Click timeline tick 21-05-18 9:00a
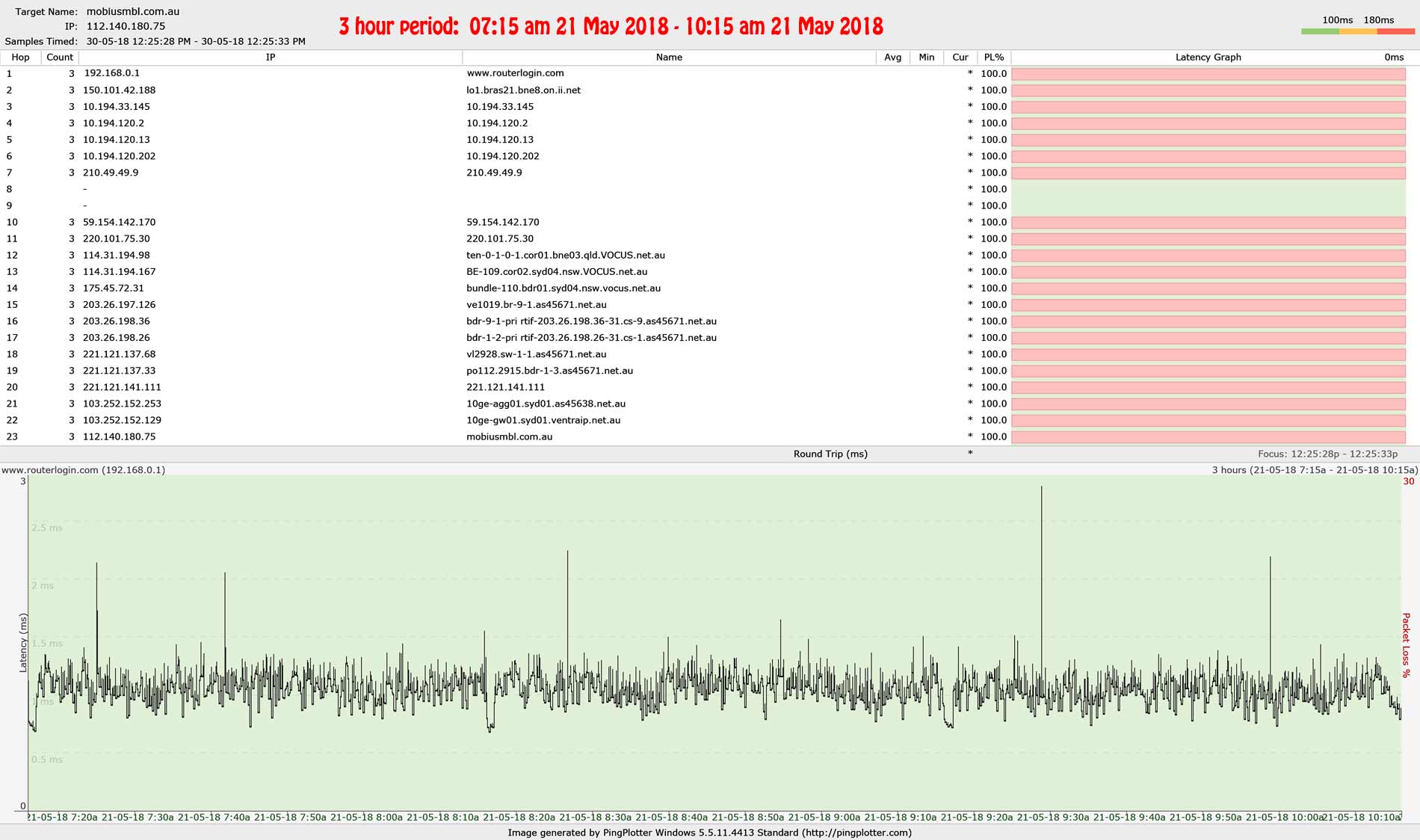Viewport: 1420px width, 840px height. [x=824, y=817]
